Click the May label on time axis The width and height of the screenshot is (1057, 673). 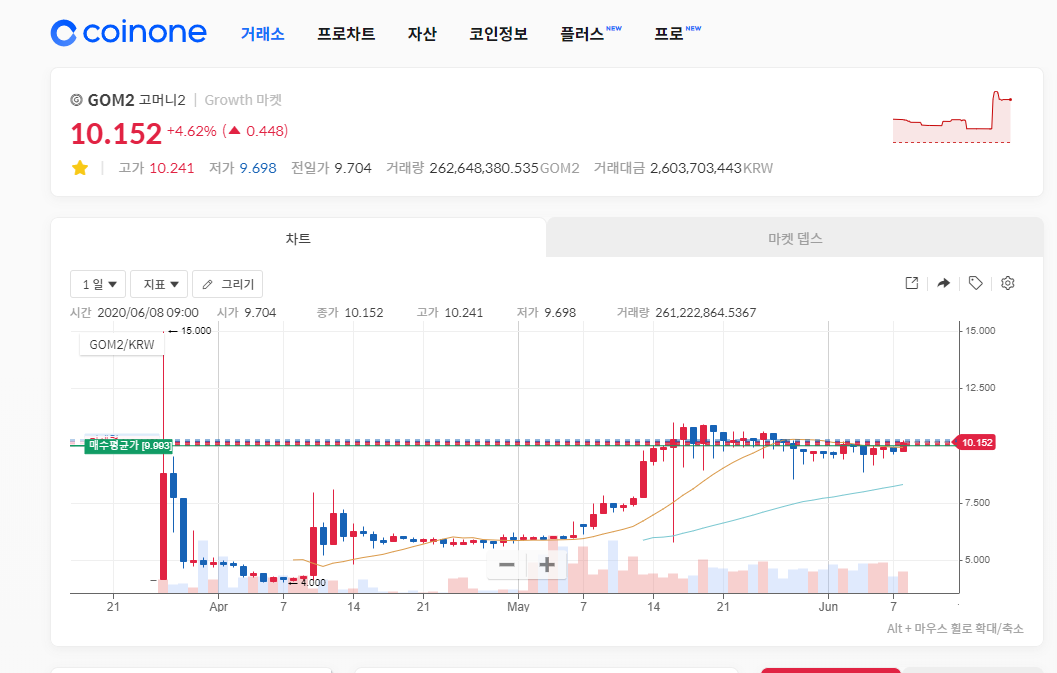518,607
